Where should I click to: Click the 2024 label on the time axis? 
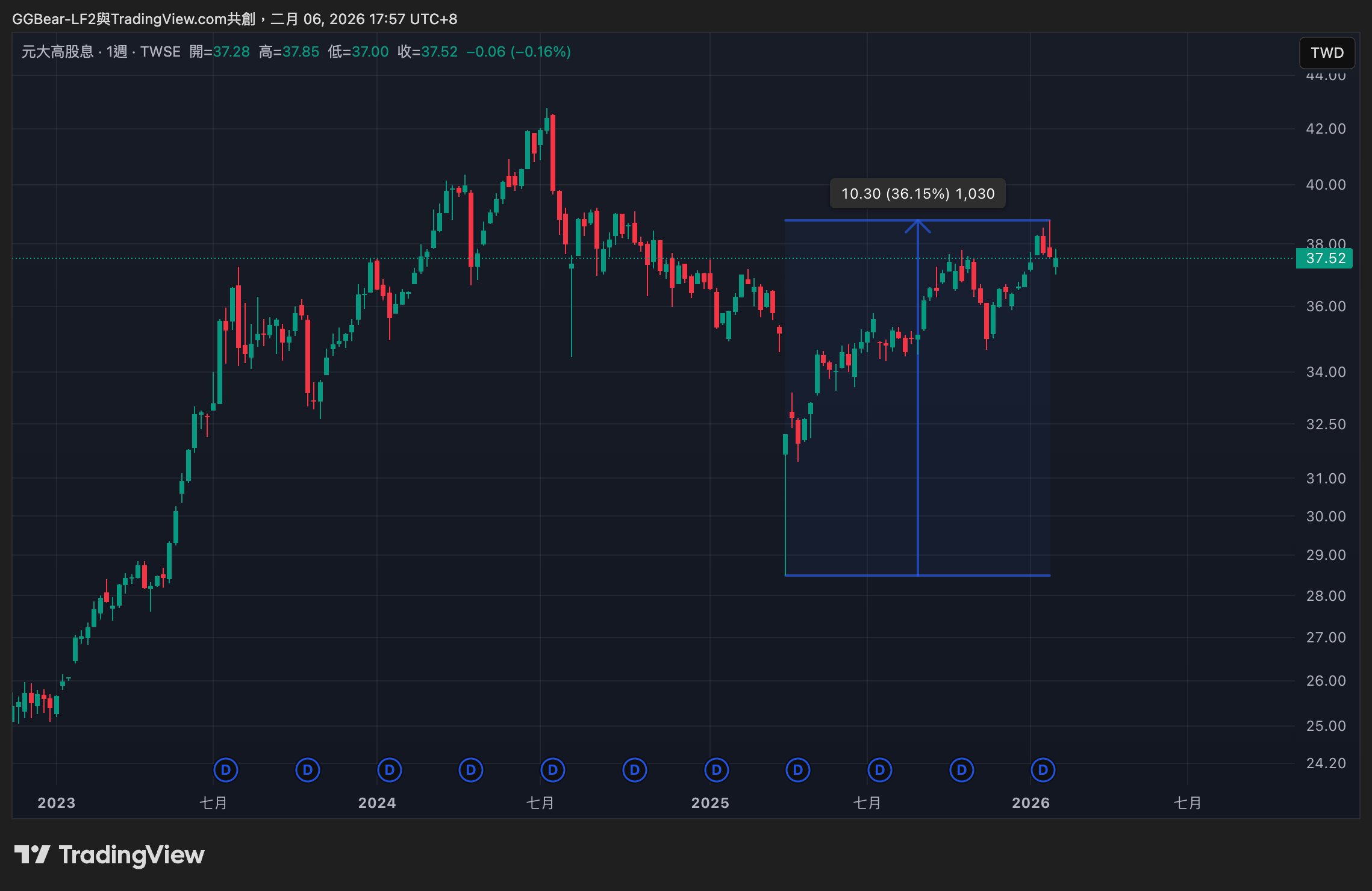click(377, 803)
